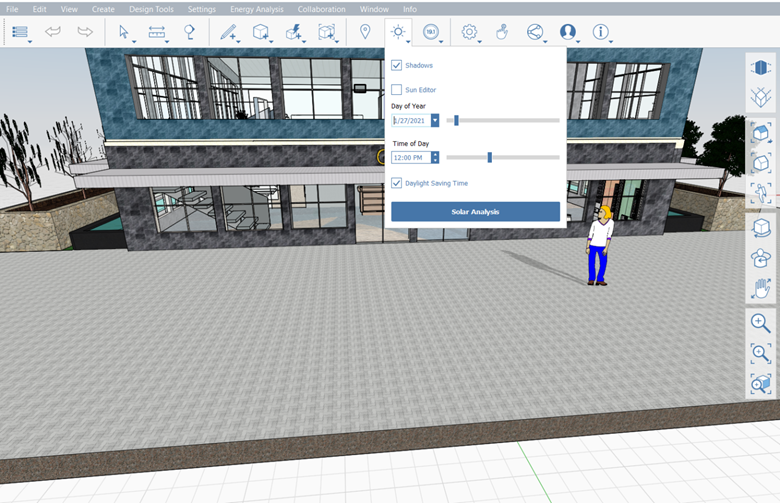
Task: Activate the lasso selection tool icon
Action: pos(189,32)
